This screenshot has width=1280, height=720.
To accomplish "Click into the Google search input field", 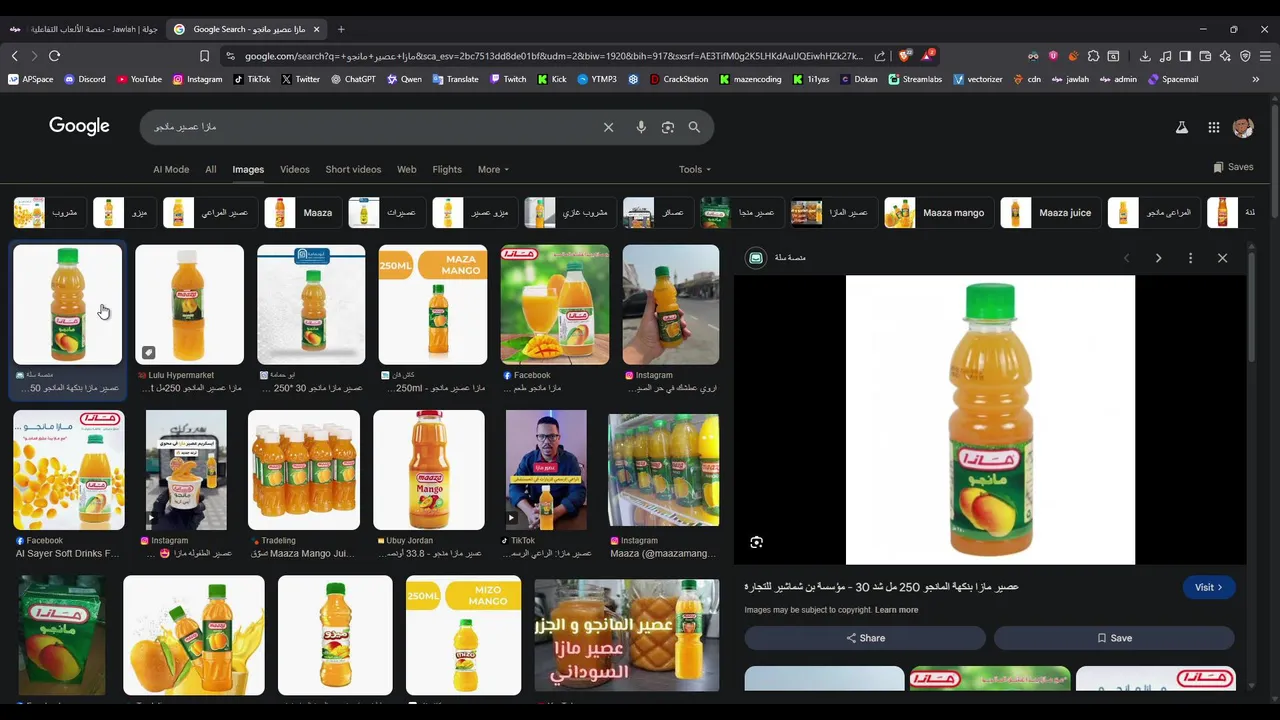I will 370,127.
